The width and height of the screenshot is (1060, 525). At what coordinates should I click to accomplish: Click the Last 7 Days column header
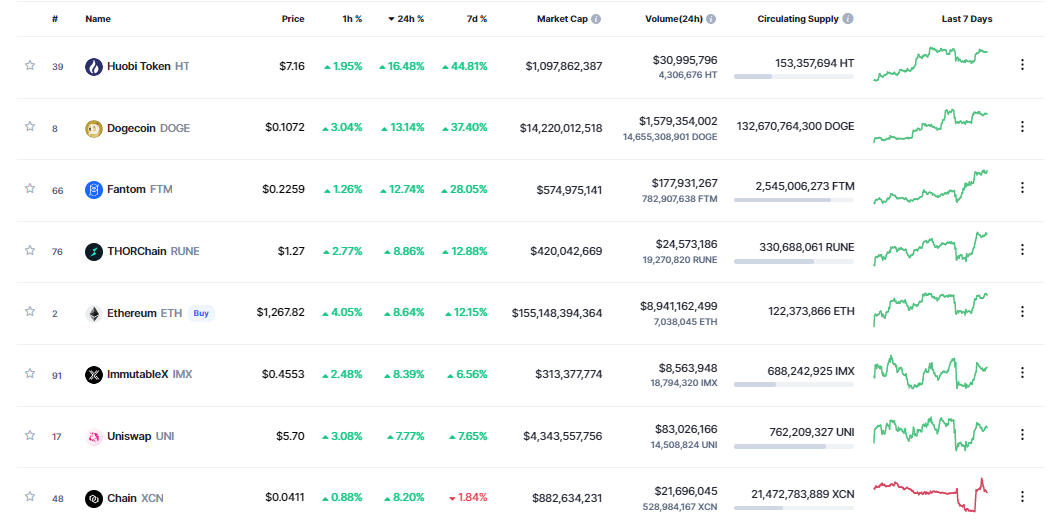point(967,19)
